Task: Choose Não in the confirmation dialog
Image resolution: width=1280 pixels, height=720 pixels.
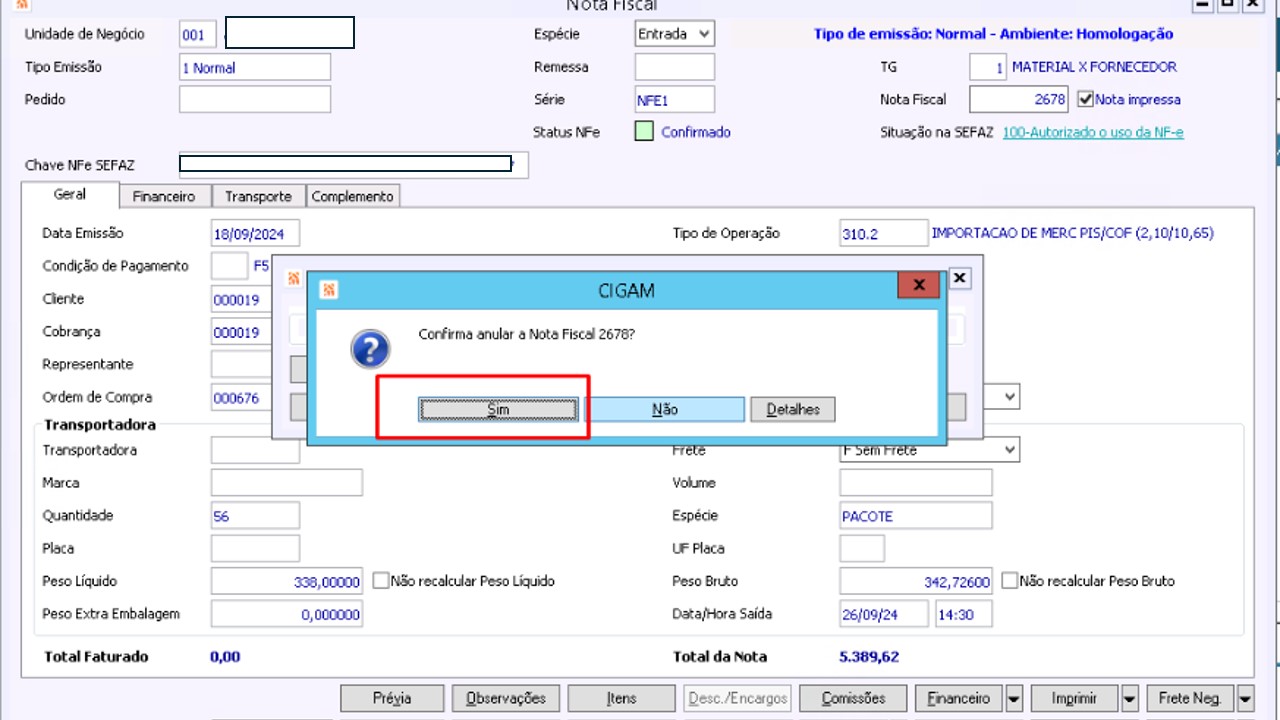Action: click(x=665, y=410)
